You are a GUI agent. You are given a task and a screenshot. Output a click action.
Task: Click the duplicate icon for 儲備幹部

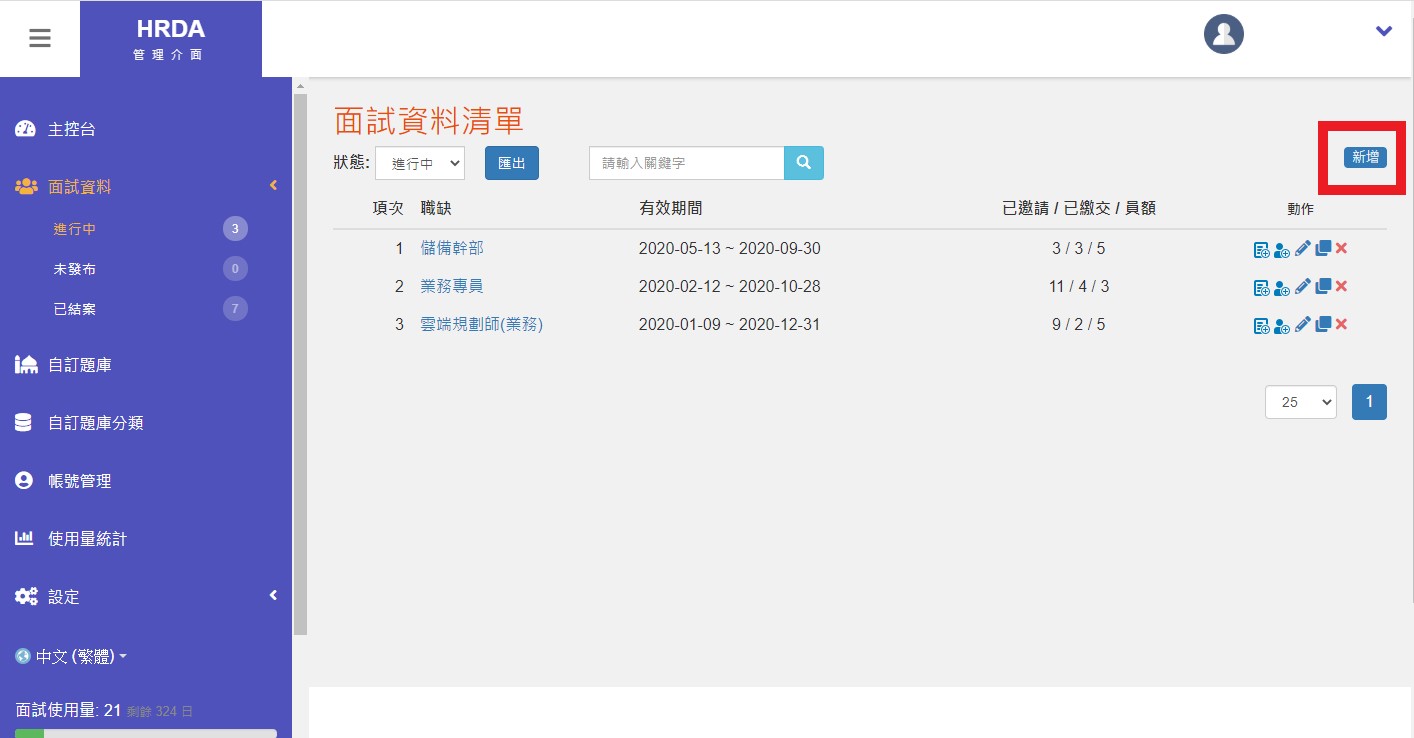pos(1324,248)
